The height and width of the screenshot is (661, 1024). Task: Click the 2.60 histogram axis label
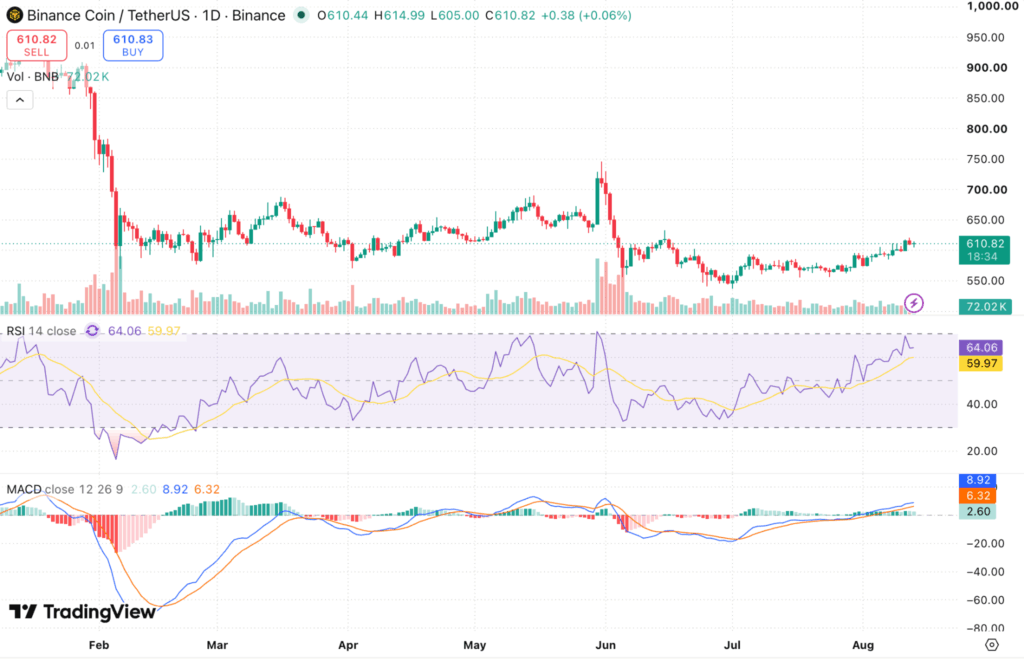pyautogui.click(x=978, y=511)
